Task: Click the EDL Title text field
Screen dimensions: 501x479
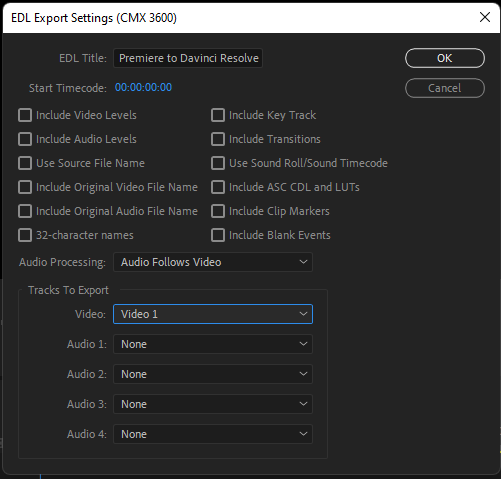Action: click(x=188, y=58)
